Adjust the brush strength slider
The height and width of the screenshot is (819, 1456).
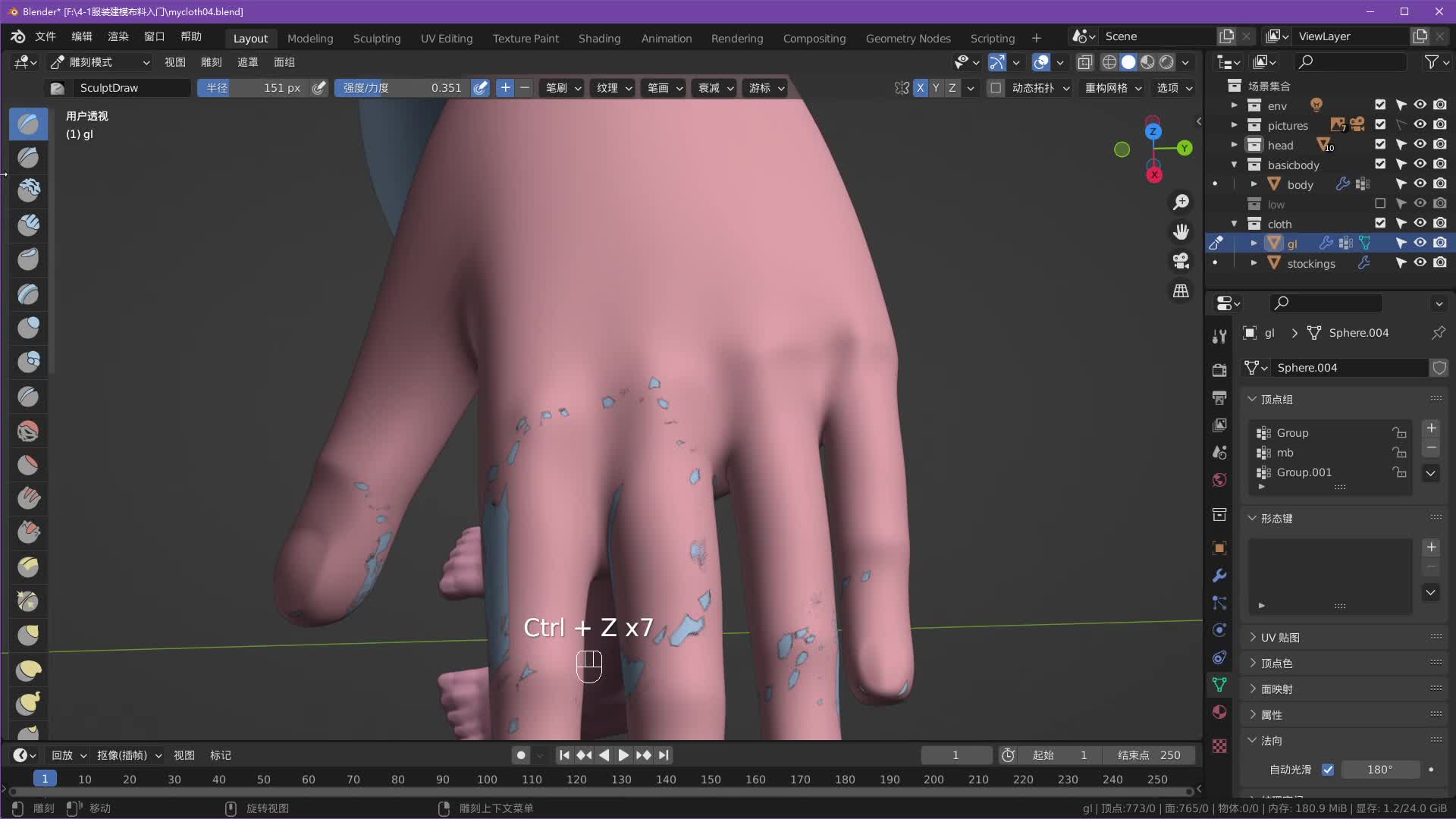click(402, 88)
